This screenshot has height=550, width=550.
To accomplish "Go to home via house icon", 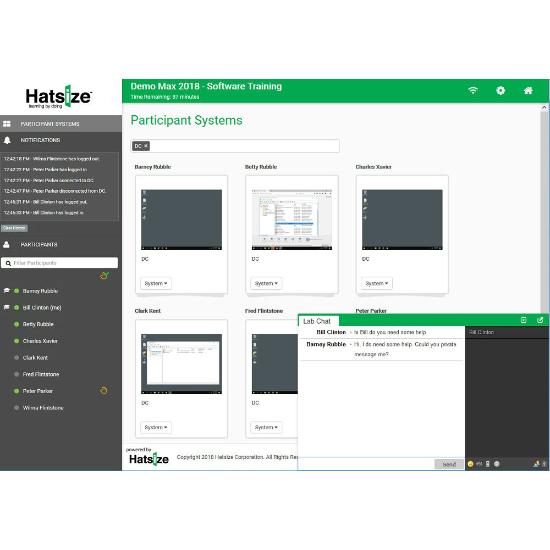I will [x=528, y=90].
